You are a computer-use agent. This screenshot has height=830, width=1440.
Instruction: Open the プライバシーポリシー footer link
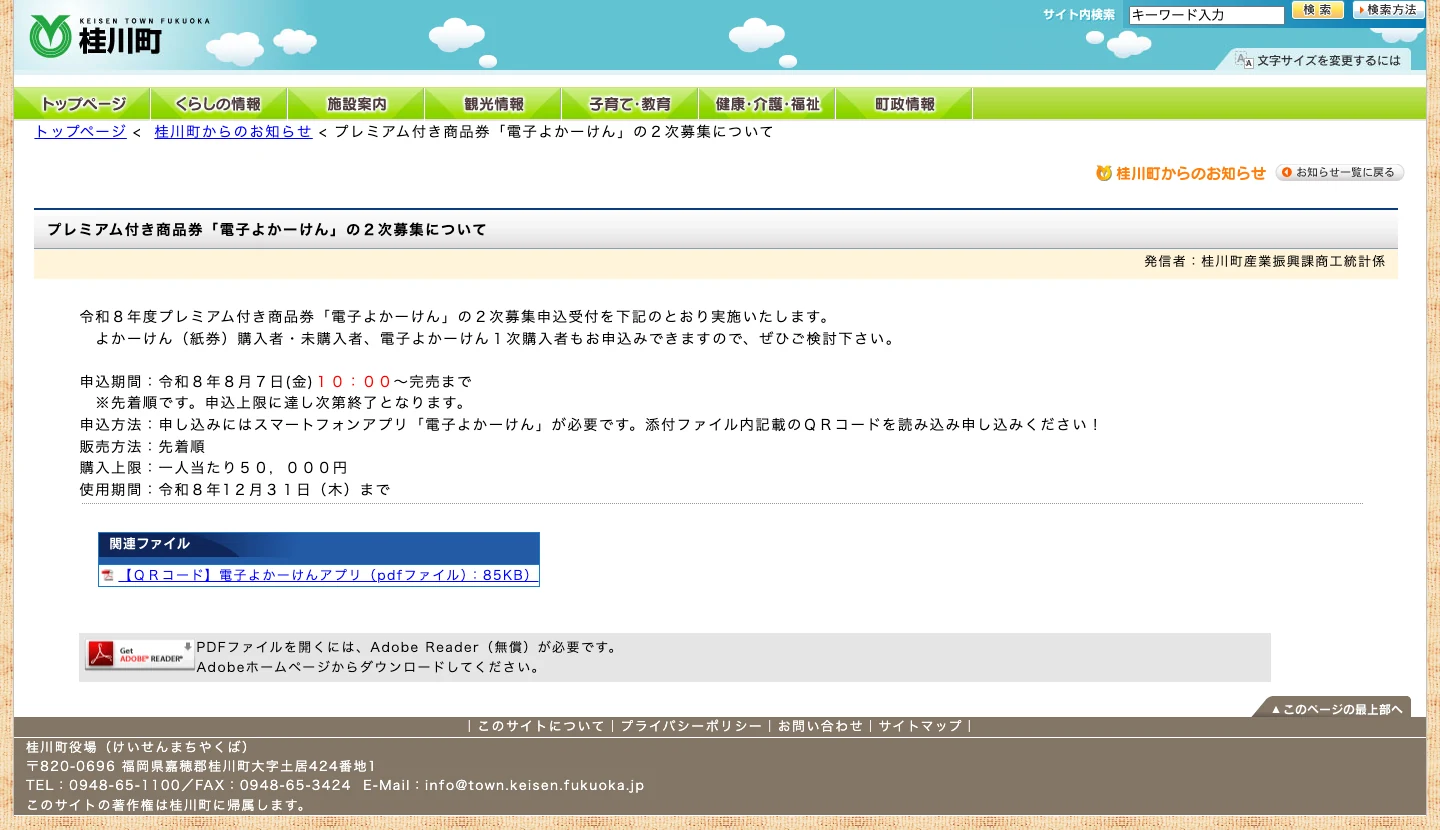point(691,727)
